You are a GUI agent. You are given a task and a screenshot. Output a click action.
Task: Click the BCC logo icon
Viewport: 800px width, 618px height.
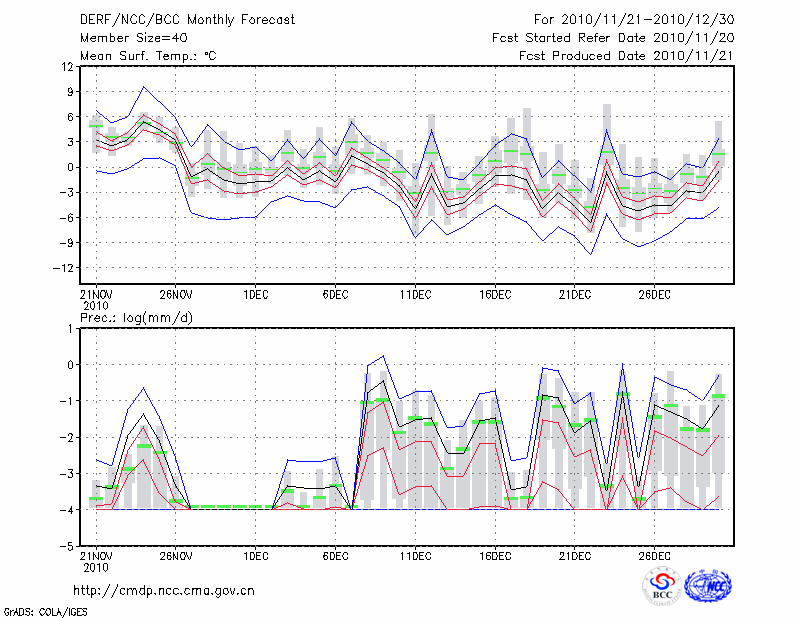[662, 586]
